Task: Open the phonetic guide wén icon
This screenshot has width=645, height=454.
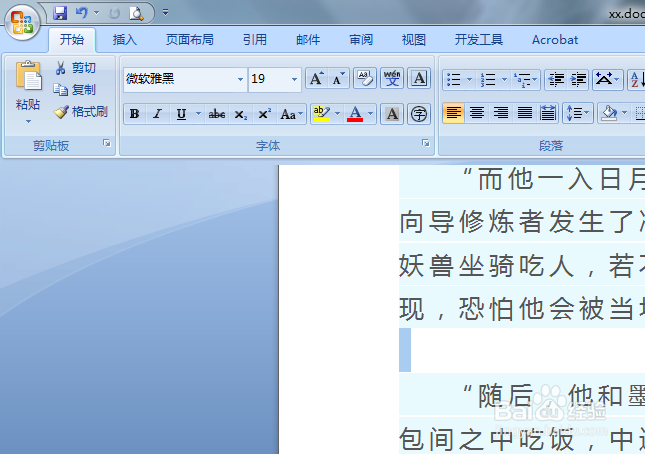Action: click(x=392, y=78)
